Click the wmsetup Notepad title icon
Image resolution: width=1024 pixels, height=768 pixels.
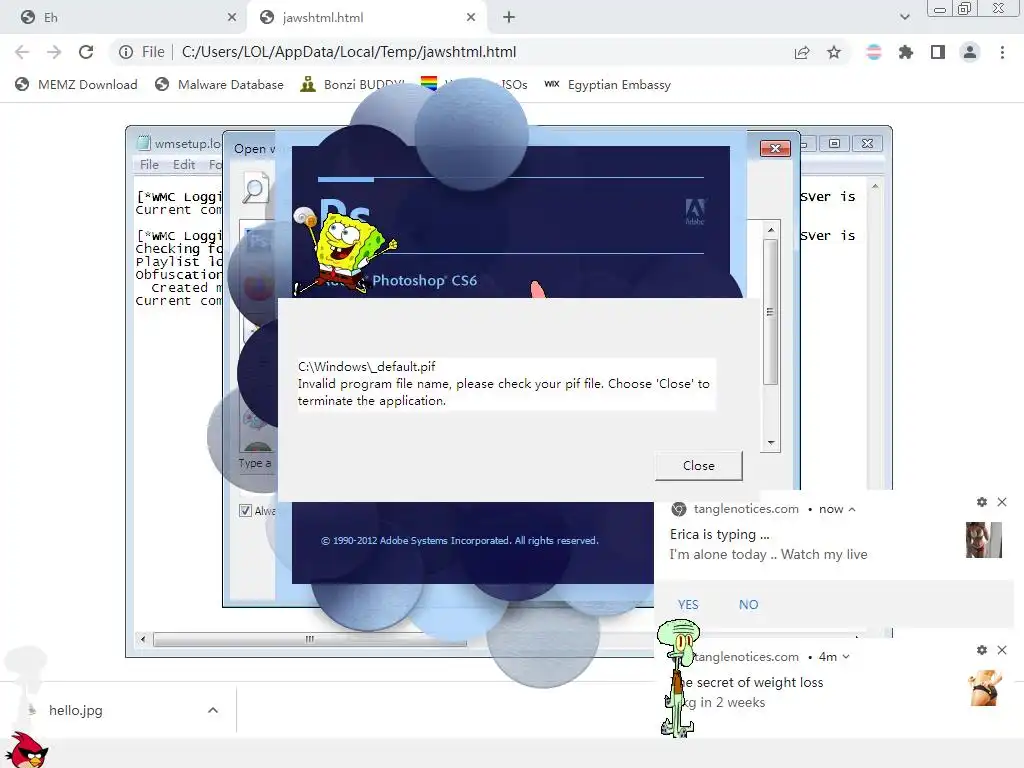coord(144,143)
